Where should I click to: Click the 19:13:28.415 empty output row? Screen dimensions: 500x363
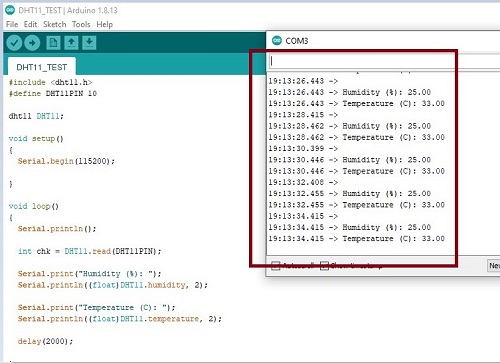303,115
